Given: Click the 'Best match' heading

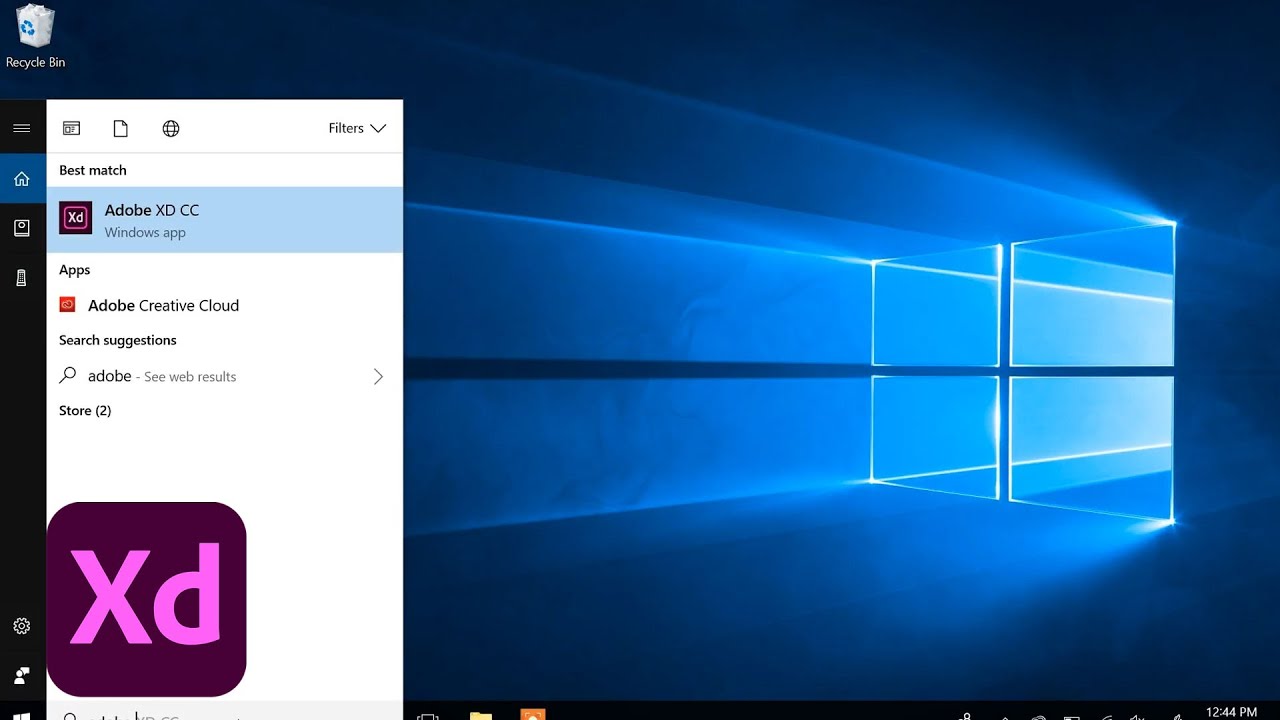Looking at the screenshot, I should coord(93,170).
